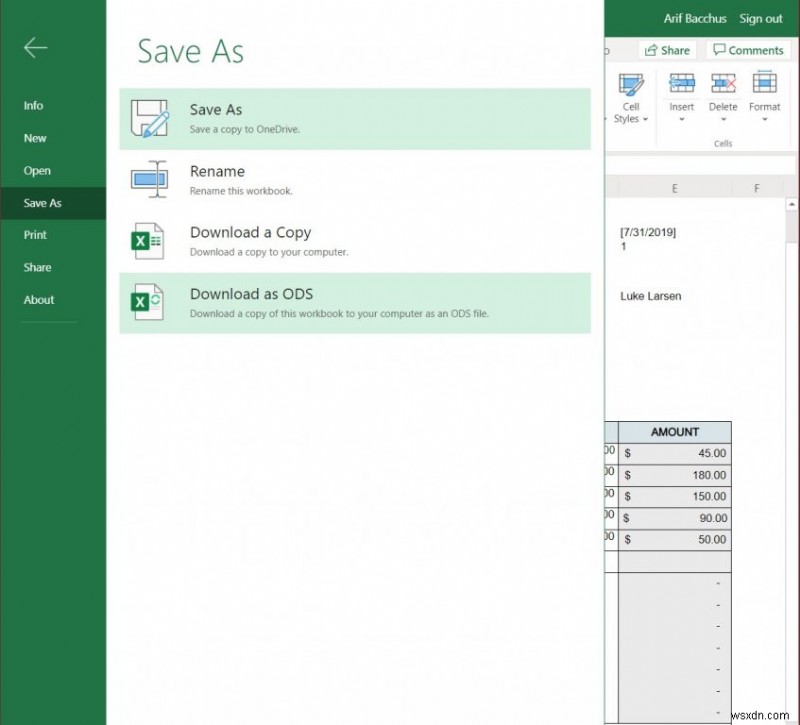This screenshot has width=800, height=725.
Task: Click the Download as ODS file icon
Action: click(x=148, y=302)
